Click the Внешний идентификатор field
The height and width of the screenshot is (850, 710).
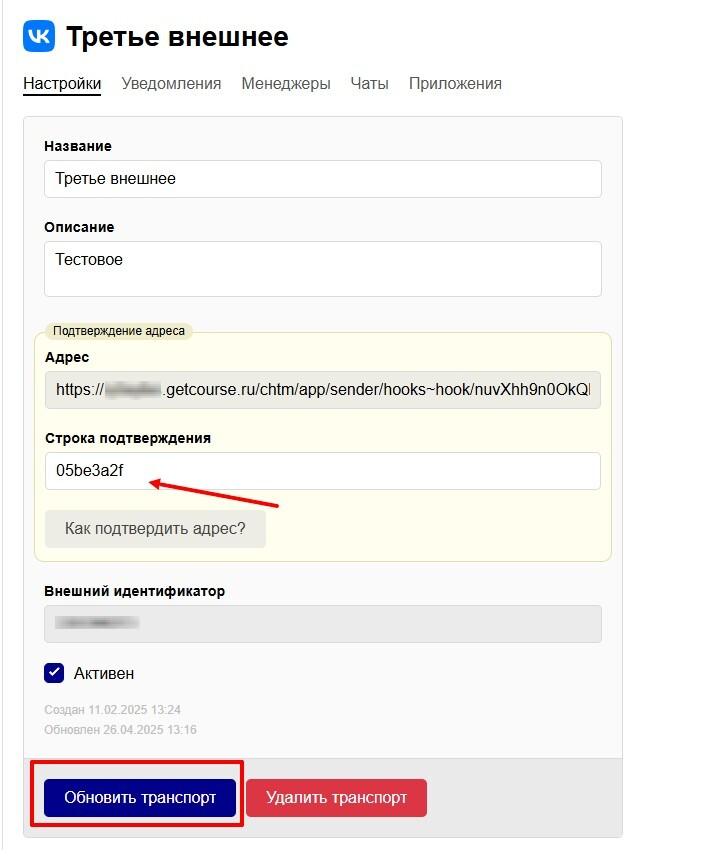point(323,624)
